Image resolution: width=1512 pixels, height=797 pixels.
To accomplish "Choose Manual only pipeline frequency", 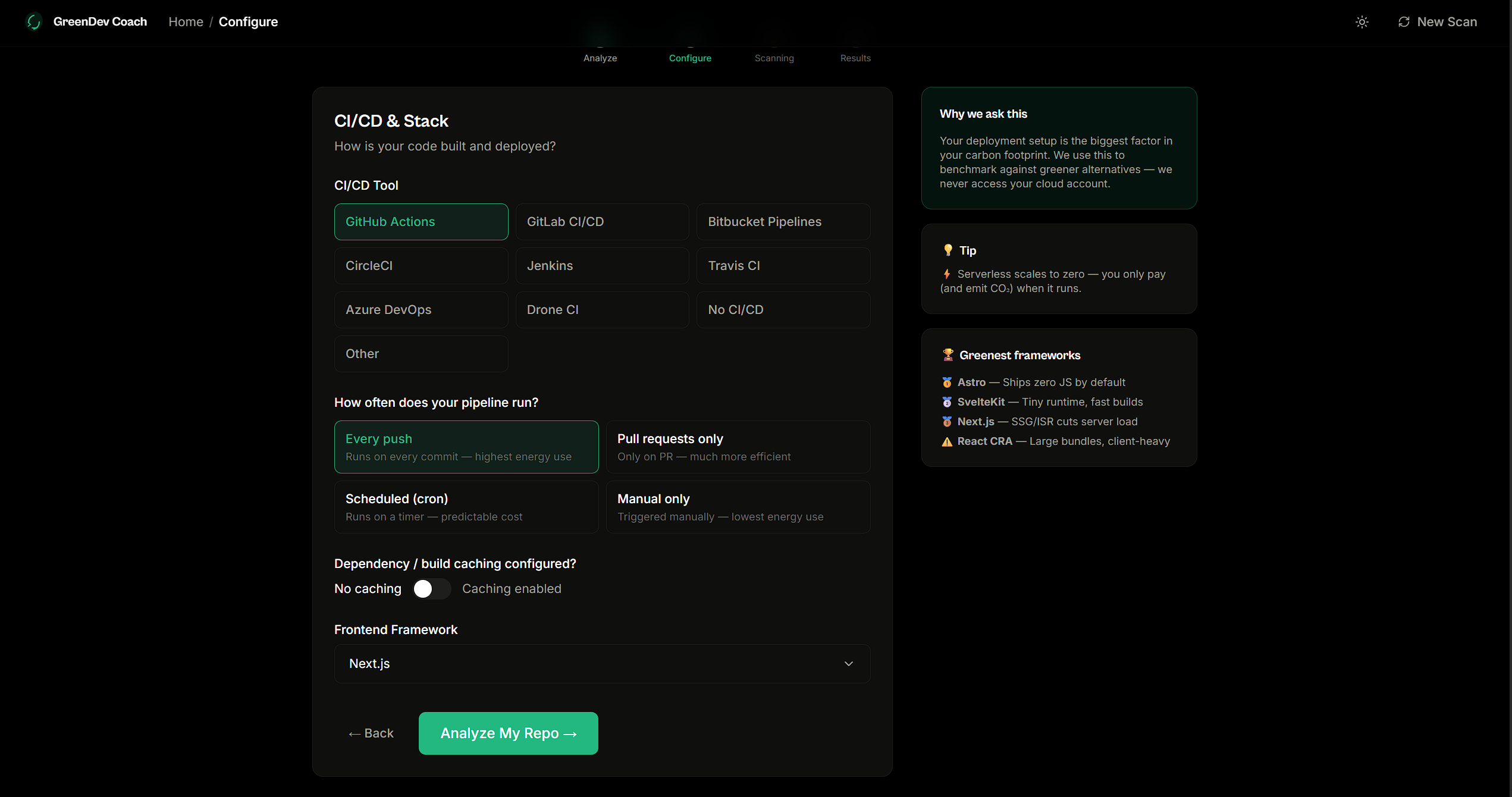I will (738, 507).
